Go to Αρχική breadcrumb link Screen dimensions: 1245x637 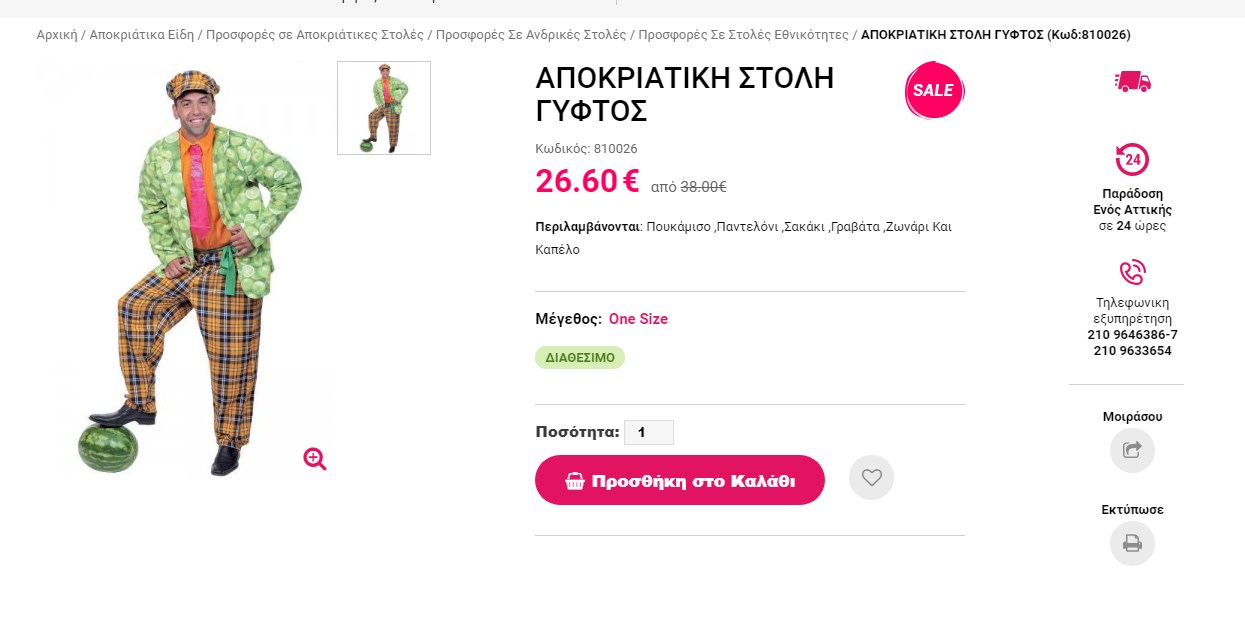pyautogui.click(x=57, y=35)
